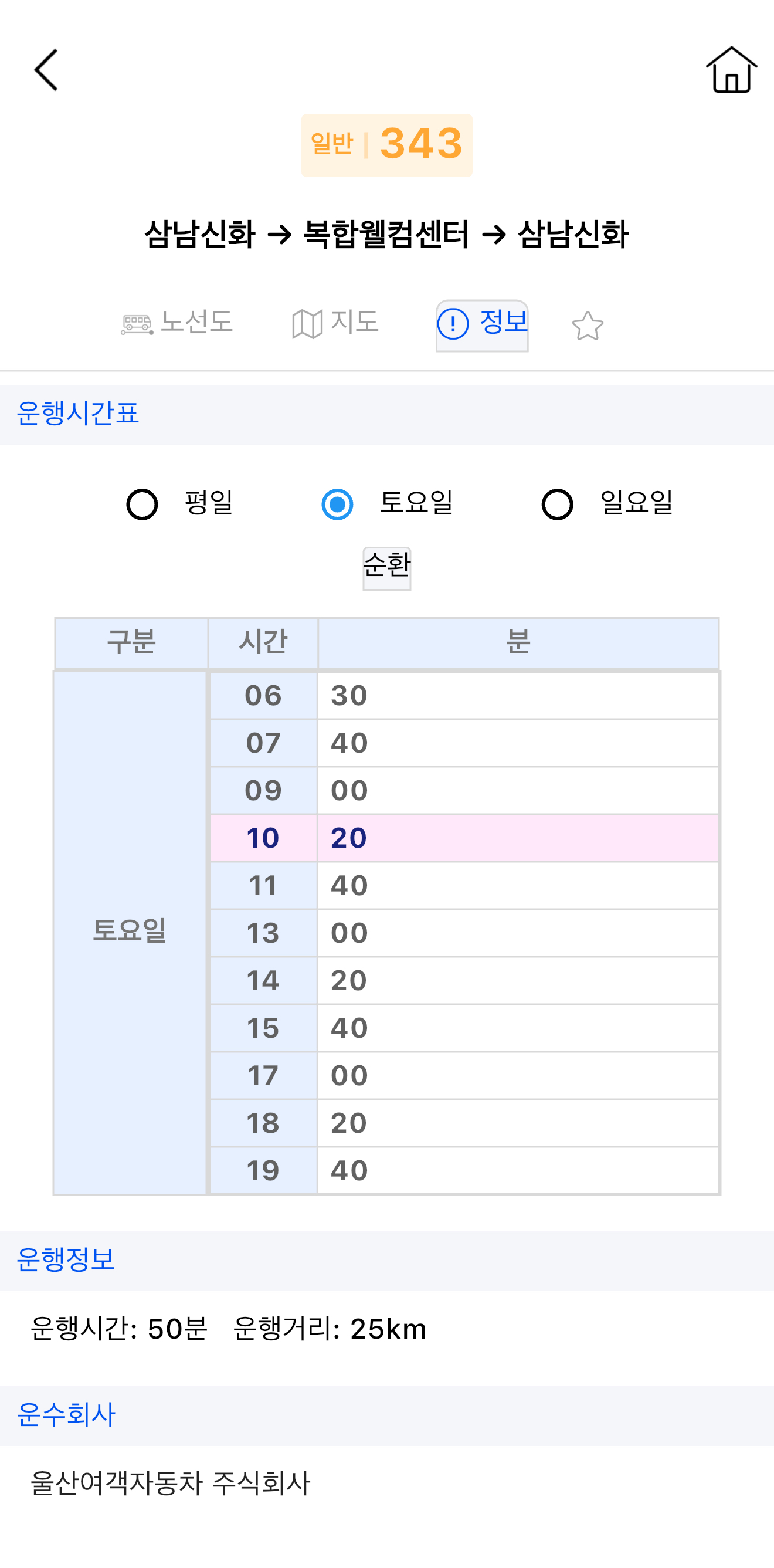Click the info icon beside 정보
This screenshot has width=774, height=1568.
[x=453, y=324]
